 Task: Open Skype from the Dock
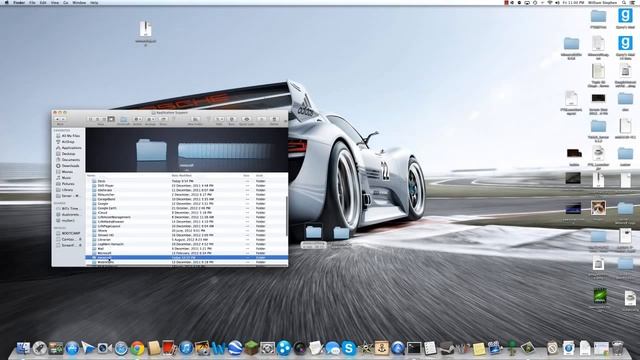click(x=349, y=348)
